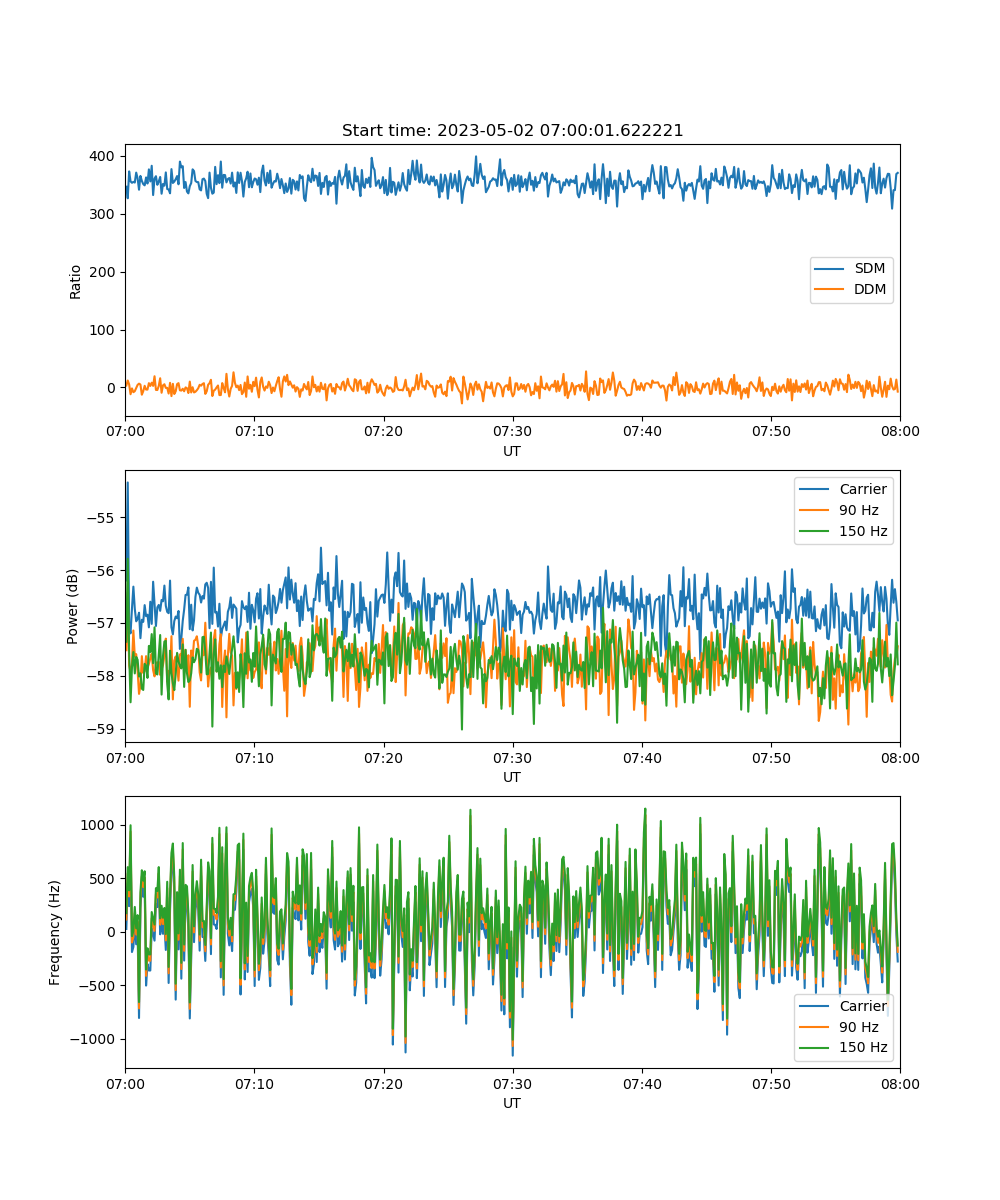Click the Frequency (Hz) y-axis label
Image resolution: width=1000 pixels, height=1200 pixels.
[55, 933]
